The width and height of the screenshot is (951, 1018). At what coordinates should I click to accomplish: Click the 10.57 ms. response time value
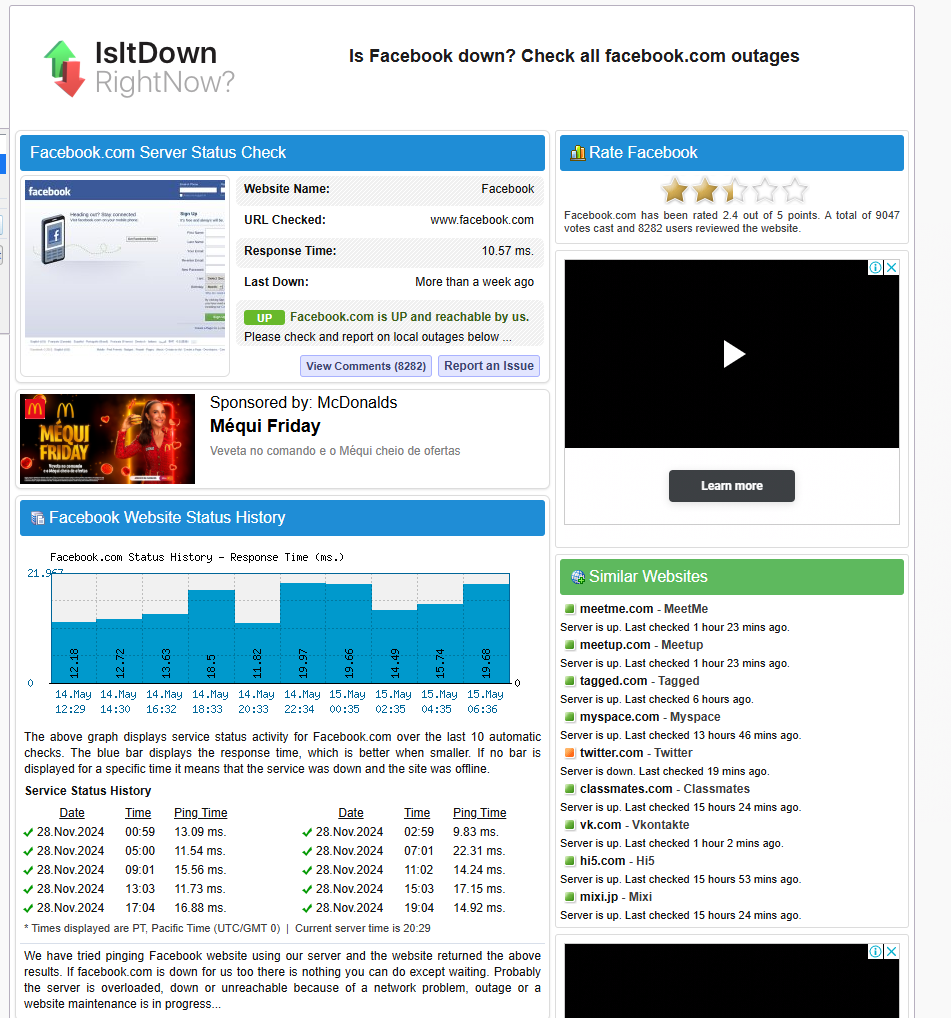click(x=508, y=251)
